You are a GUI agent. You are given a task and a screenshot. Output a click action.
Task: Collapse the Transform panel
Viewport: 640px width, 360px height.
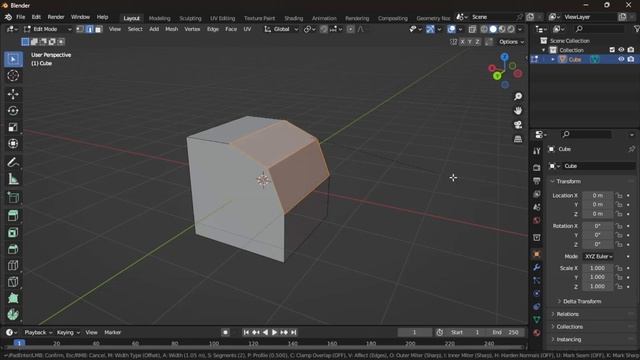pos(568,181)
